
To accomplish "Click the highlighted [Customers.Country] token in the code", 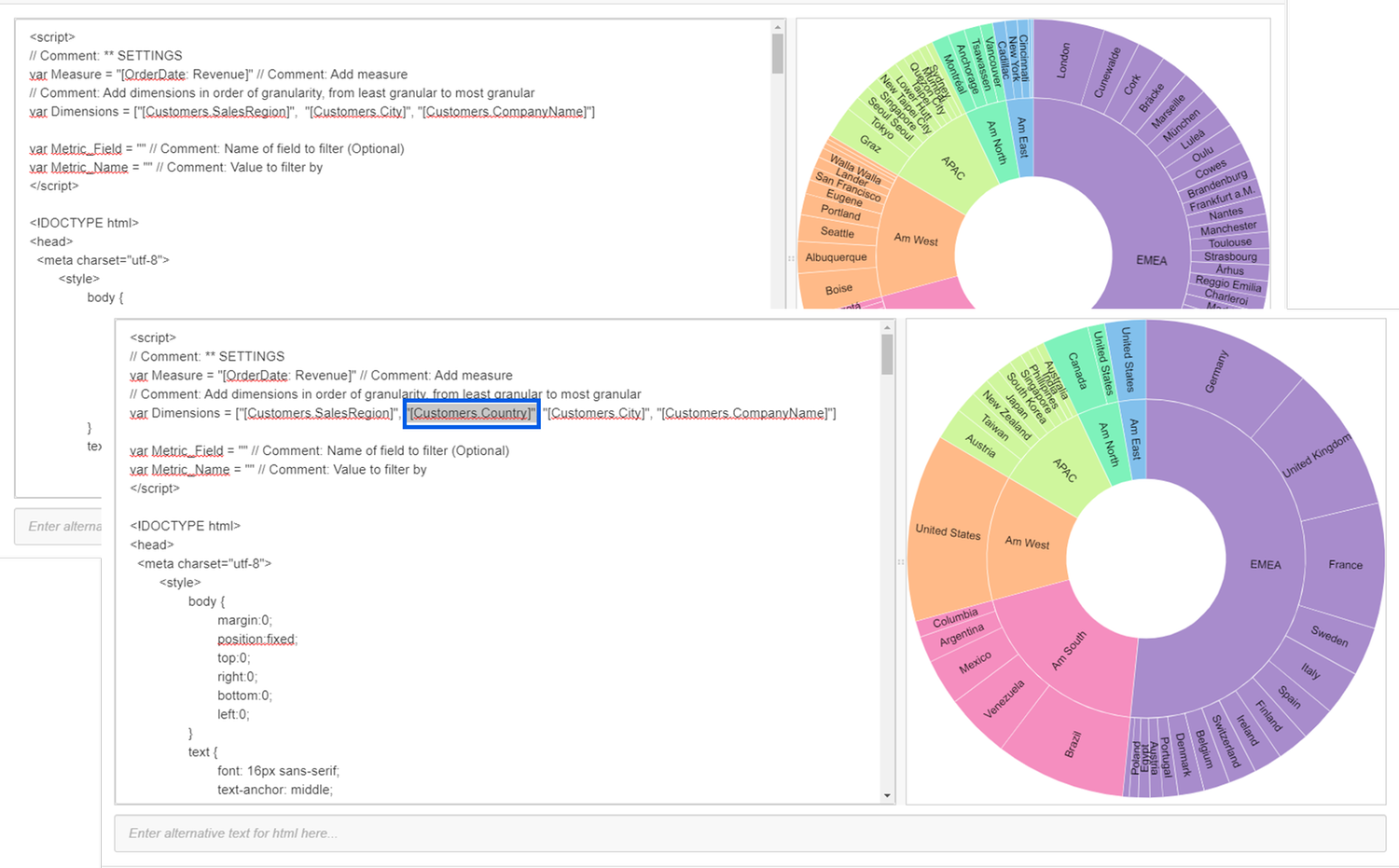I will click(x=471, y=413).
